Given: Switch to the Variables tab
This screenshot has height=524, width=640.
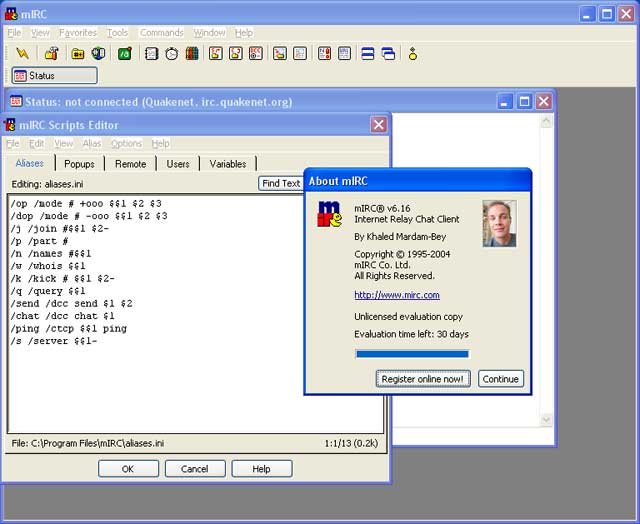Looking at the screenshot, I should (228, 164).
